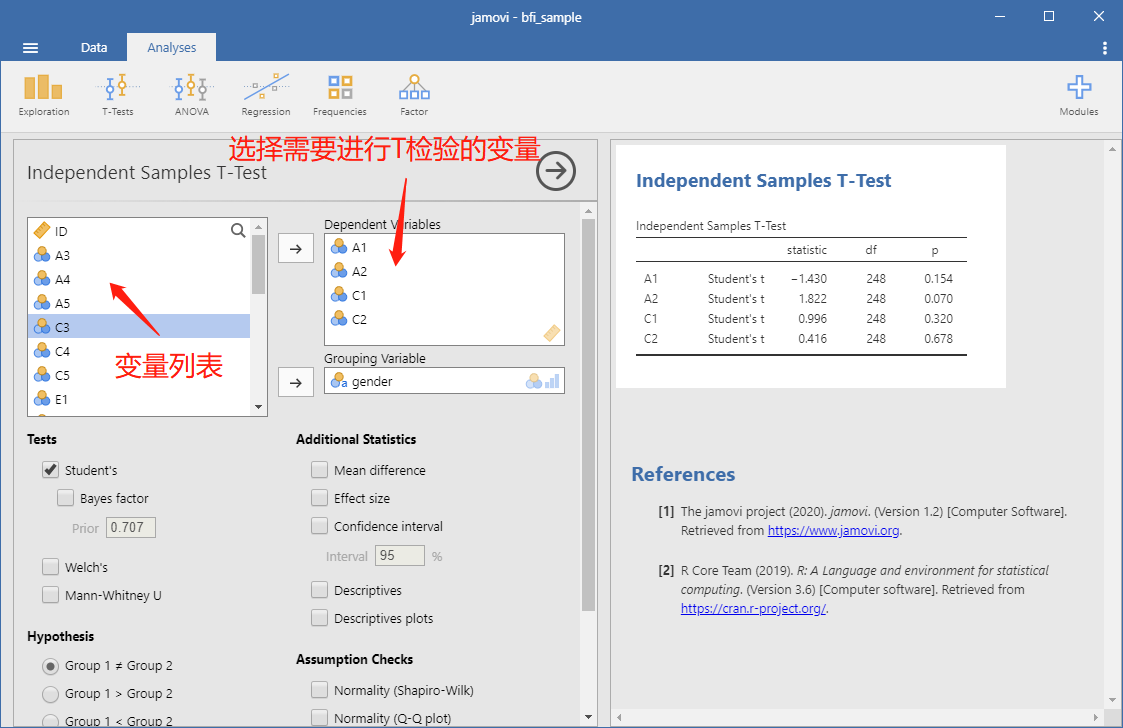Select Group 1 < Group 2 hypothesis
The height and width of the screenshot is (728, 1123).
point(50,721)
